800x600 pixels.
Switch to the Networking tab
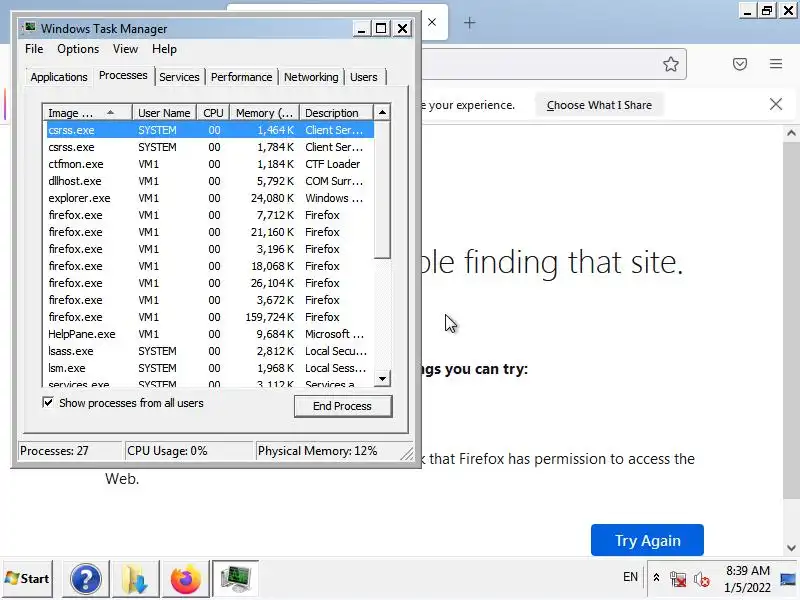[x=311, y=77]
